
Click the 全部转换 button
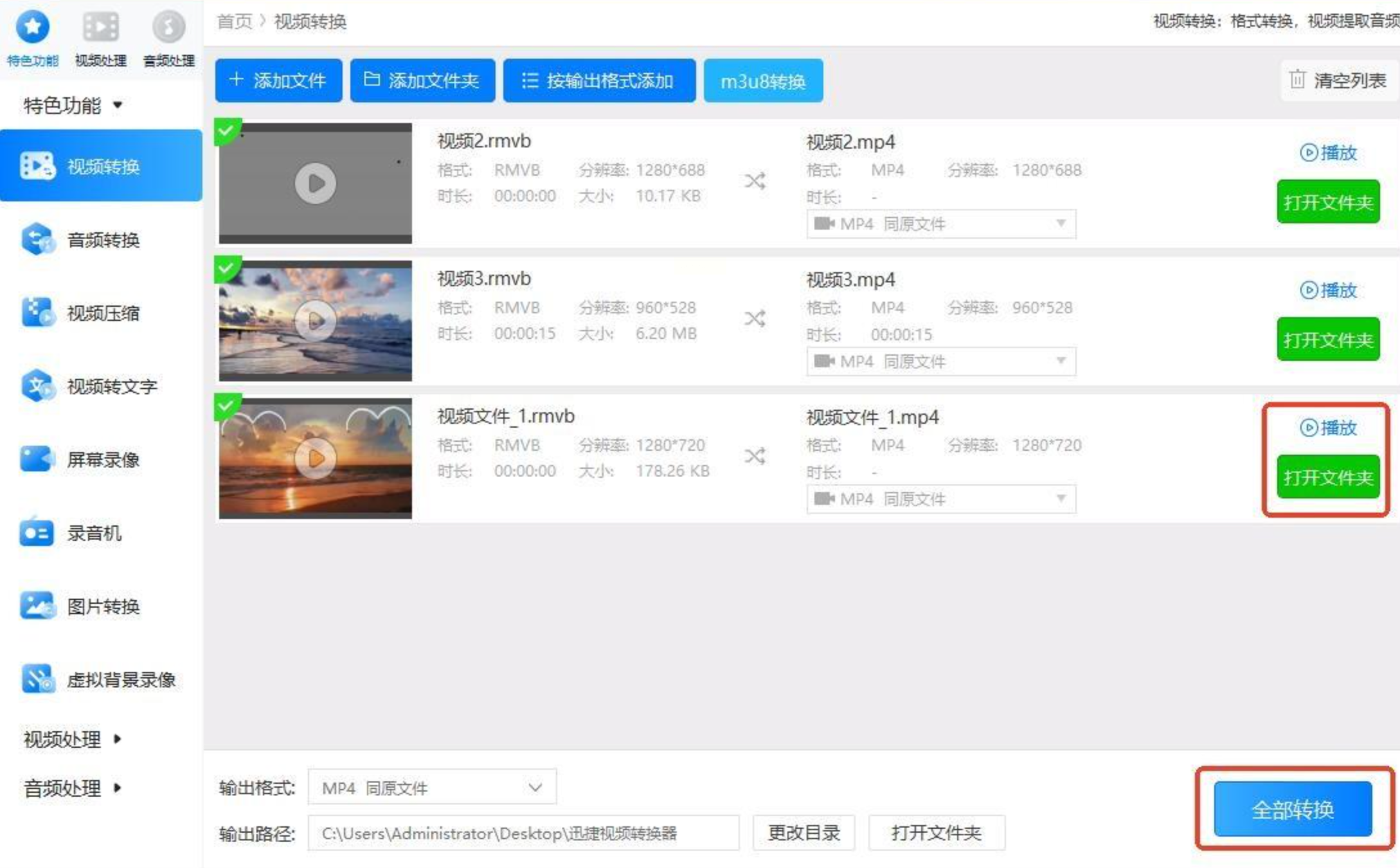pyautogui.click(x=1293, y=809)
